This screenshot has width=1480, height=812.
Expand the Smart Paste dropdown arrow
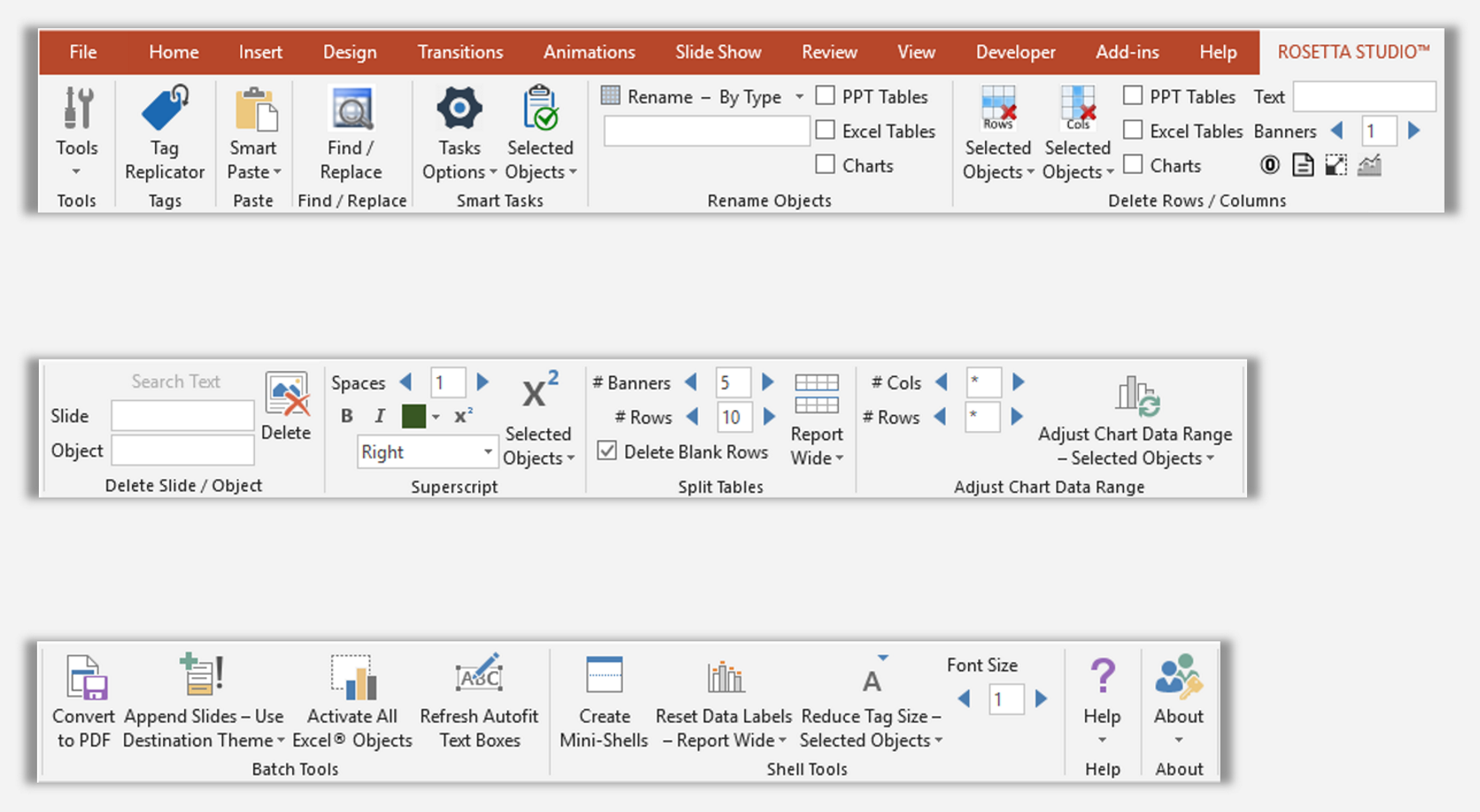tap(277, 172)
